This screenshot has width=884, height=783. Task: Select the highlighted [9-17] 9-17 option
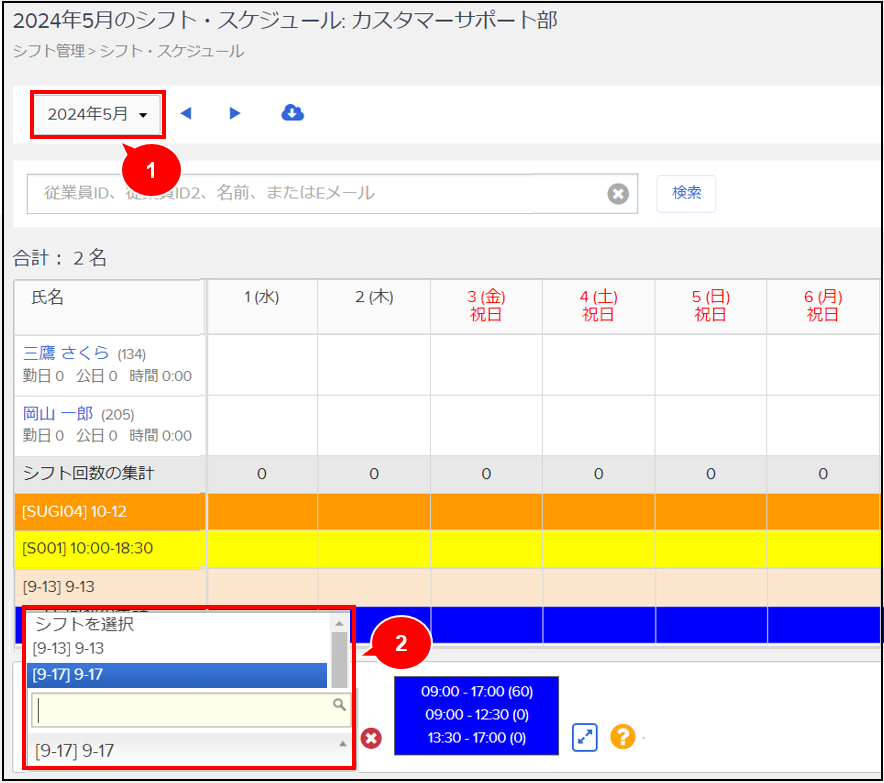click(x=69, y=675)
